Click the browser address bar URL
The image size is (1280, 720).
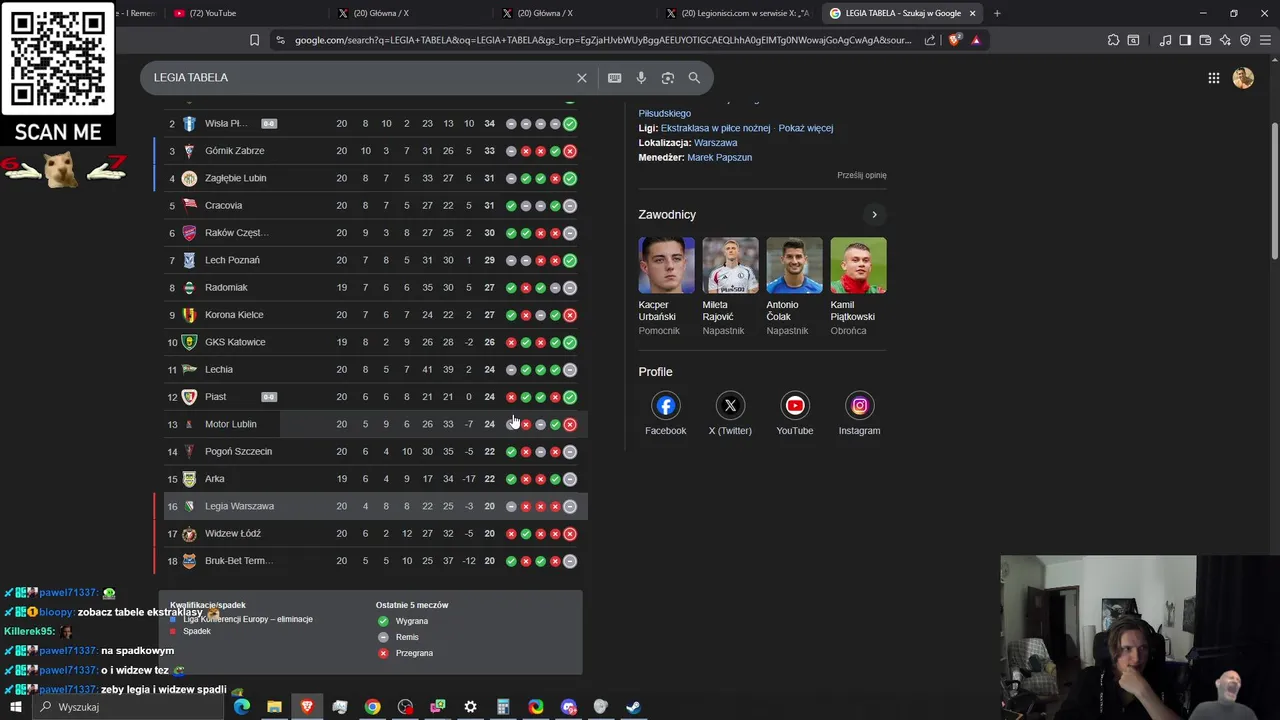coord(603,40)
